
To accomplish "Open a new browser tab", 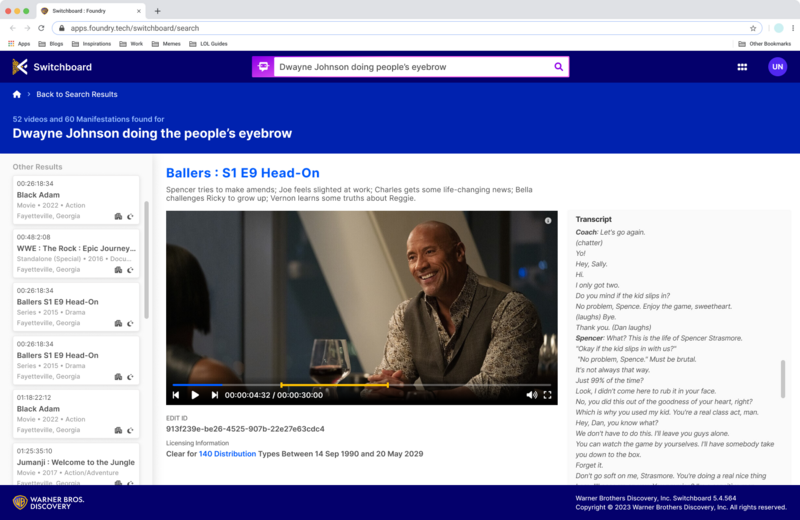I will (157, 11).
